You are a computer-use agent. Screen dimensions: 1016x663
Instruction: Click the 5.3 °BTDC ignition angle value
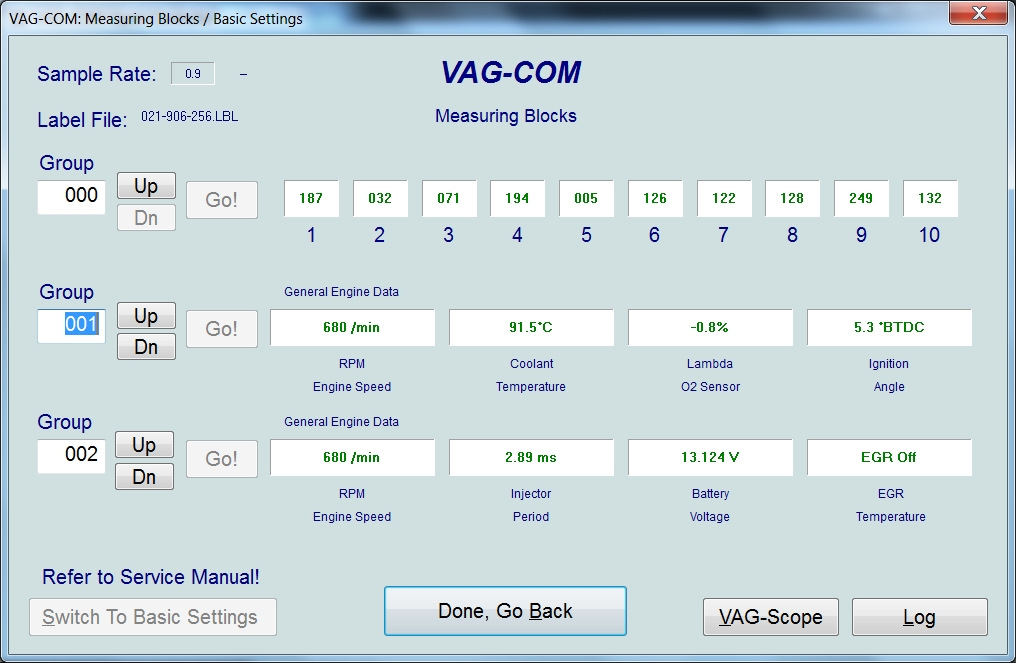890,327
